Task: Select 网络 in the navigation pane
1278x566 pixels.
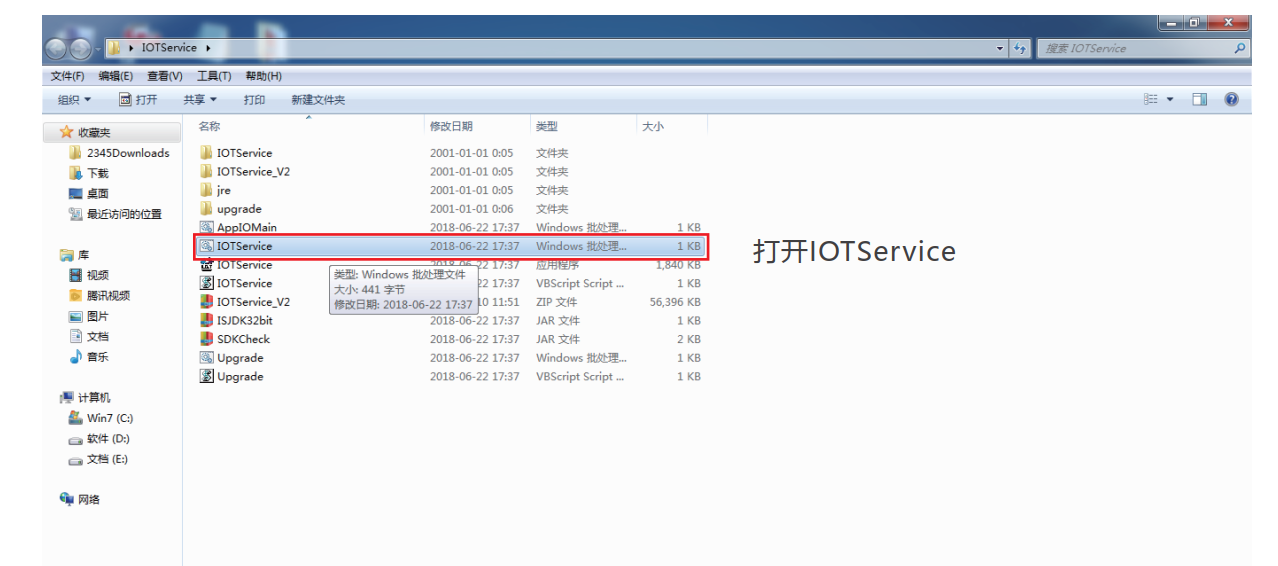Action: click(80, 499)
